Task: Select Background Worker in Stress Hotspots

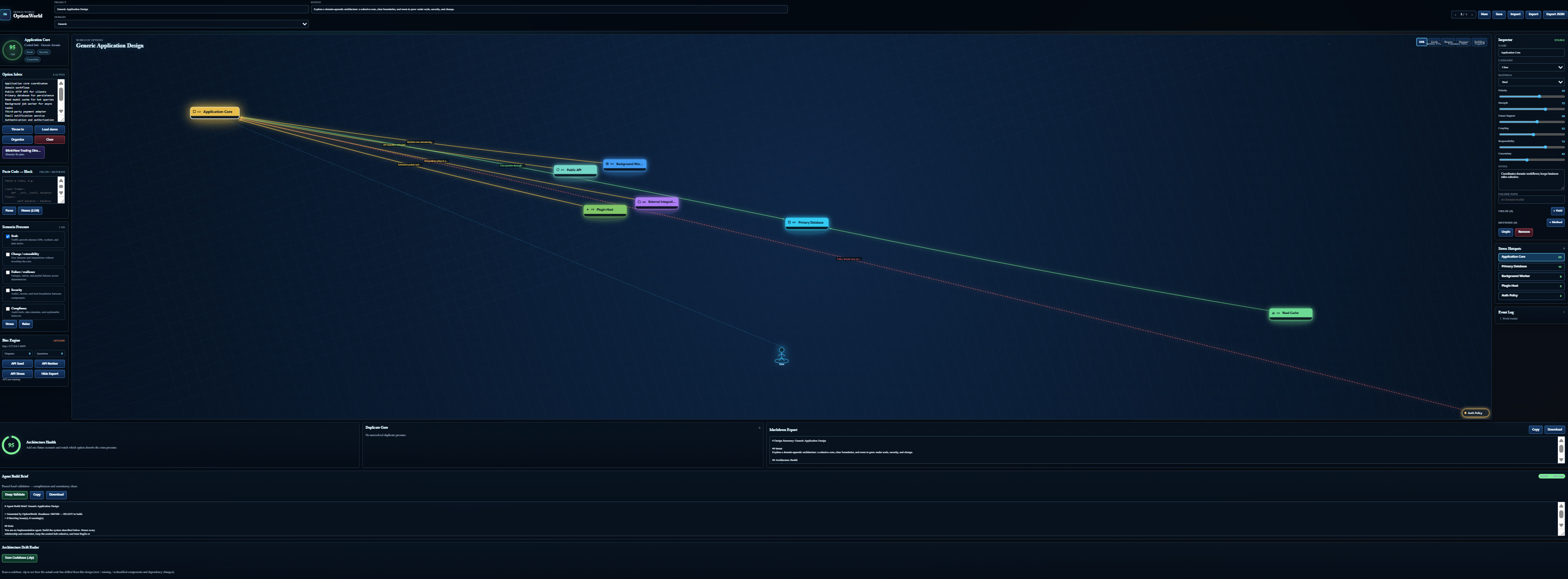Action: (x=1531, y=277)
